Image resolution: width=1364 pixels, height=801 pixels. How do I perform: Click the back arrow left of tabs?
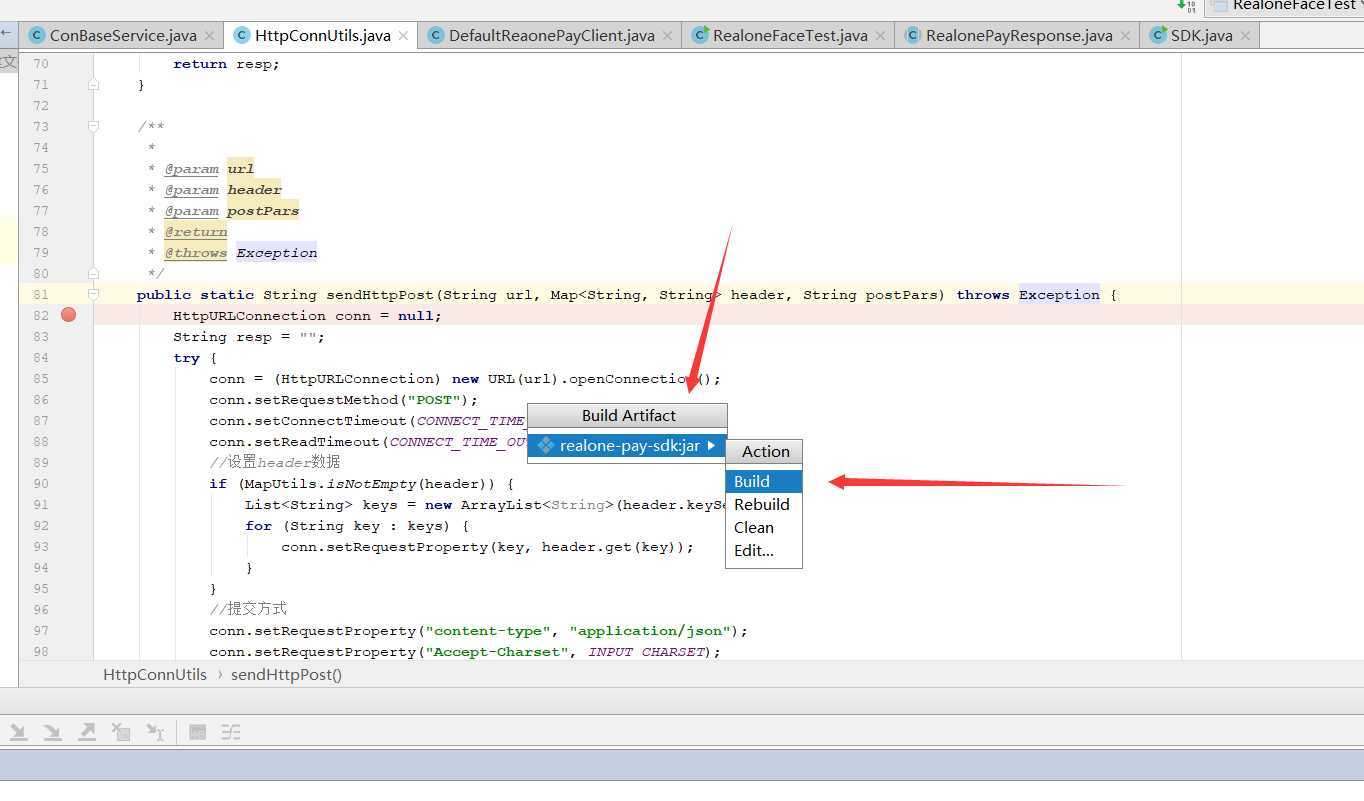(x=7, y=33)
